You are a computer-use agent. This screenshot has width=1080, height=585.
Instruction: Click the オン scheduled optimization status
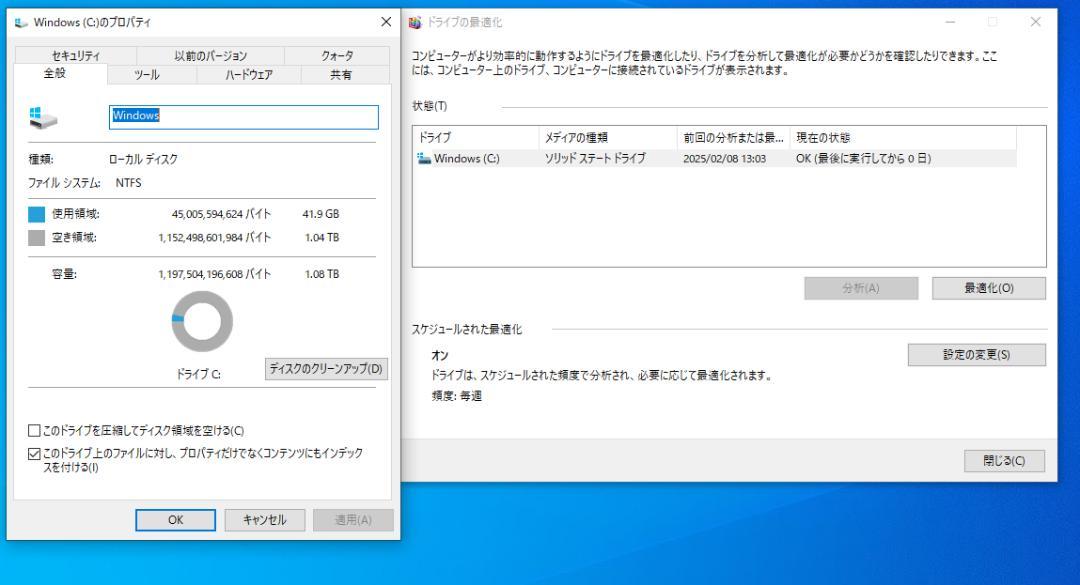[x=439, y=356]
